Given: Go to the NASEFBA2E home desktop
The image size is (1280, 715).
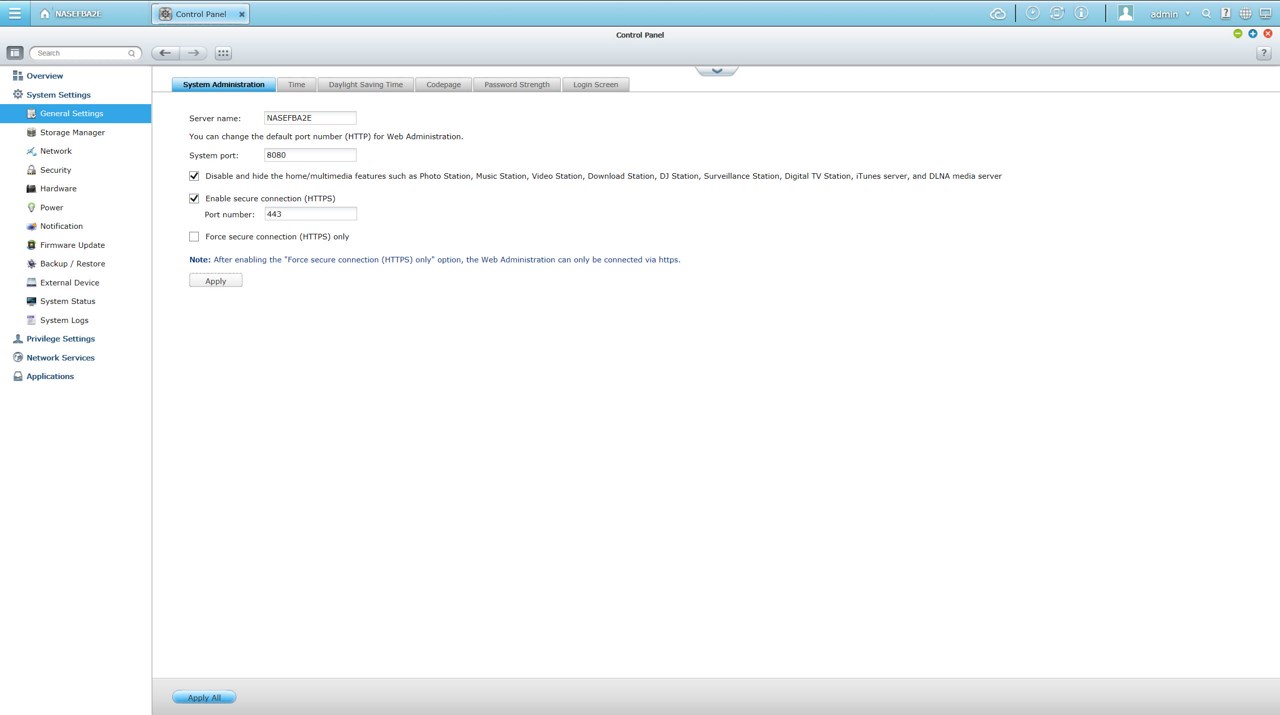Looking at the screenshot, I should (70, 14).
